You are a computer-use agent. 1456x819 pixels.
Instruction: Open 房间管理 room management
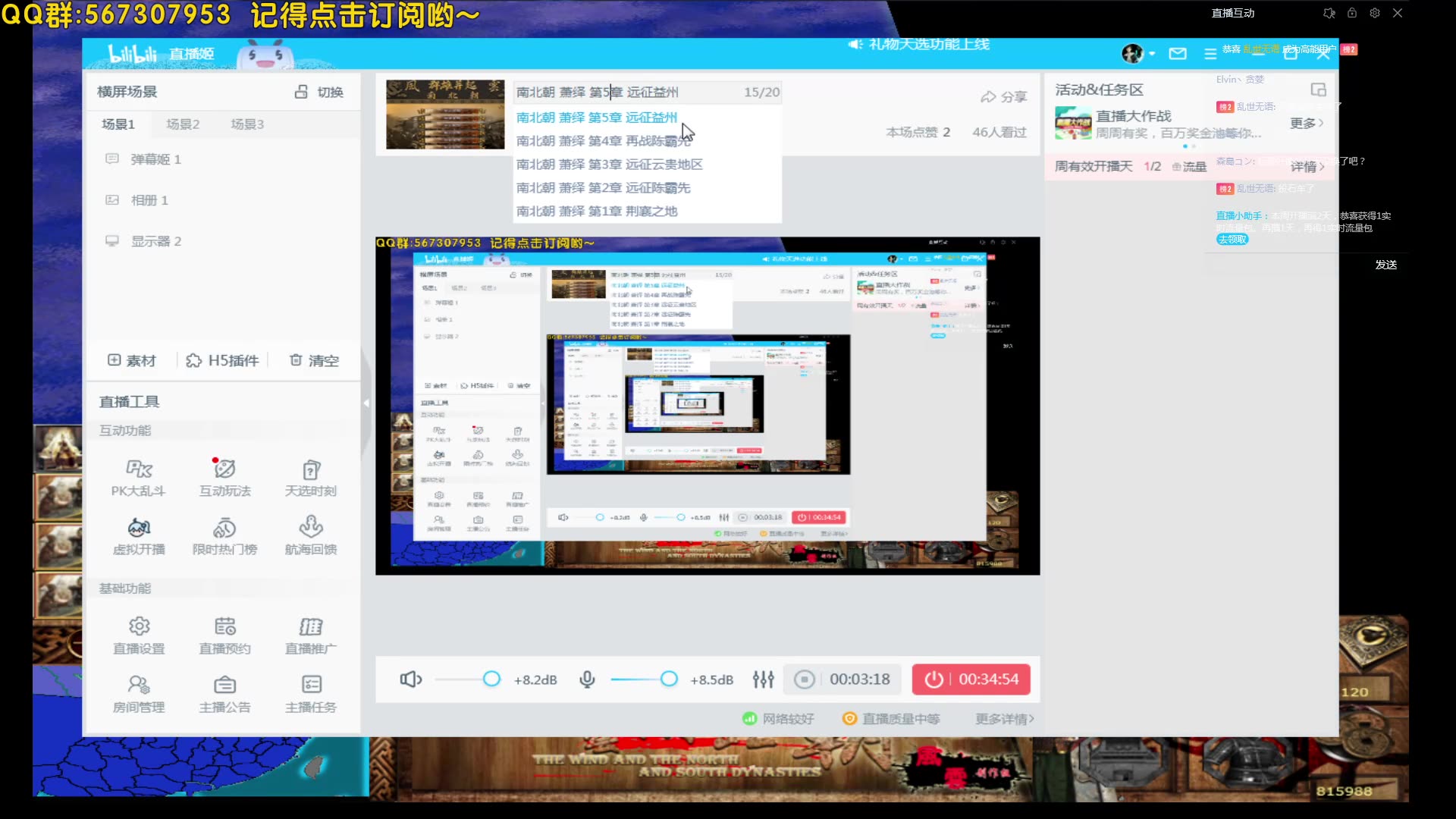(139, 694)
